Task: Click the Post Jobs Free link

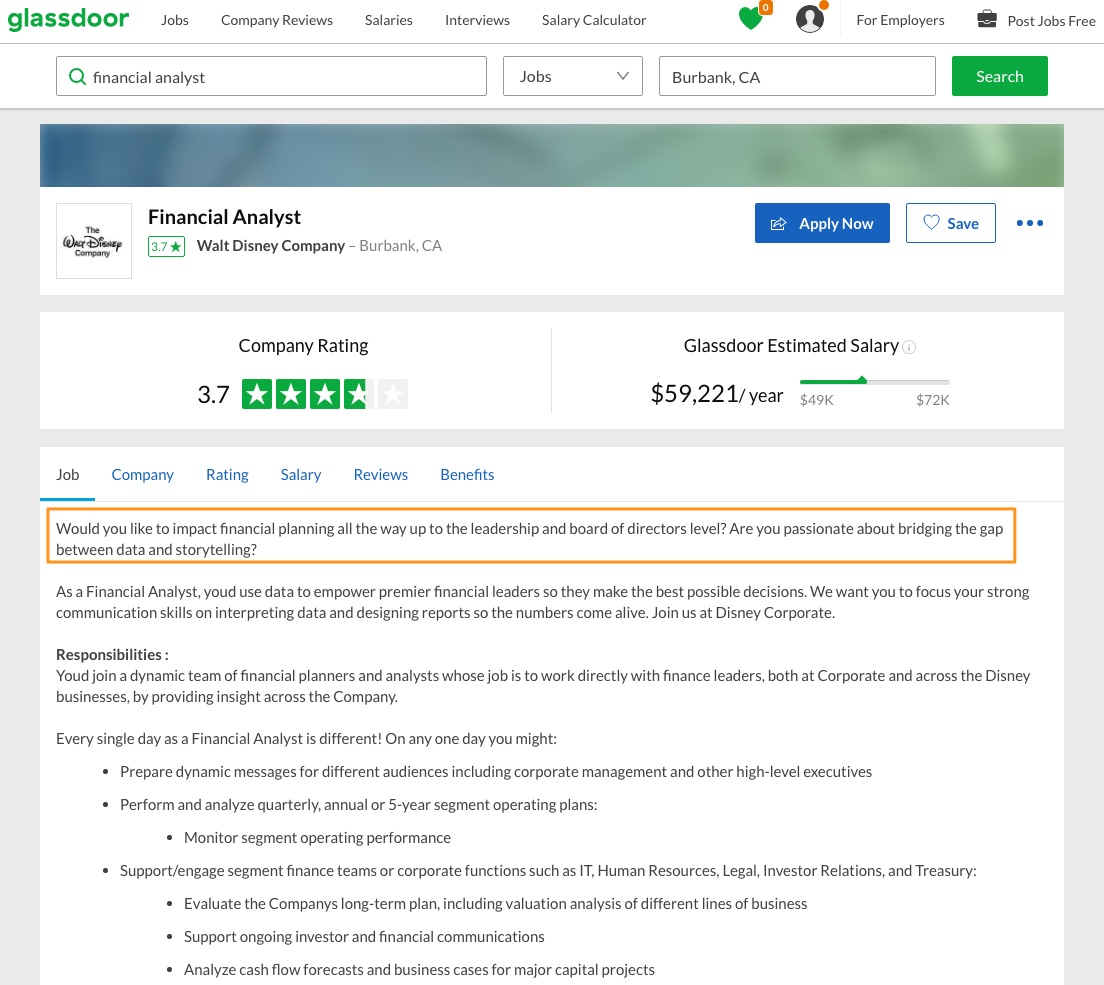Action: tap(1051, 21)
